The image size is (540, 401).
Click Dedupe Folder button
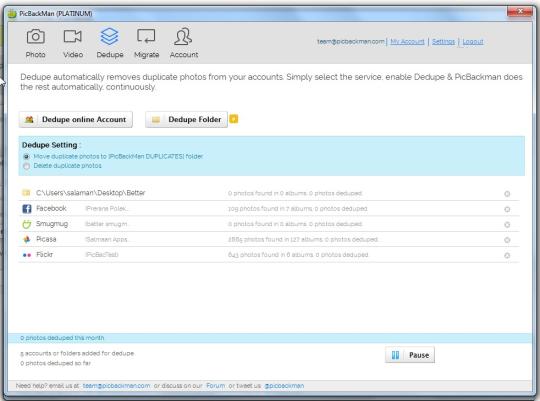point(186,120)
